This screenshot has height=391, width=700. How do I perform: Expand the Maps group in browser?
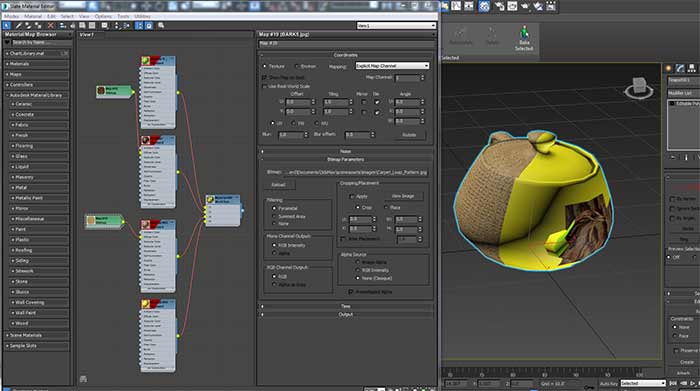point(37,74)
